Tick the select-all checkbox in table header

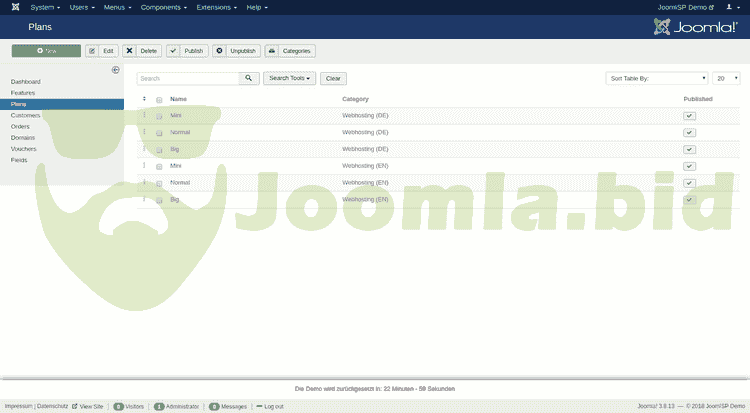point(159,99)
